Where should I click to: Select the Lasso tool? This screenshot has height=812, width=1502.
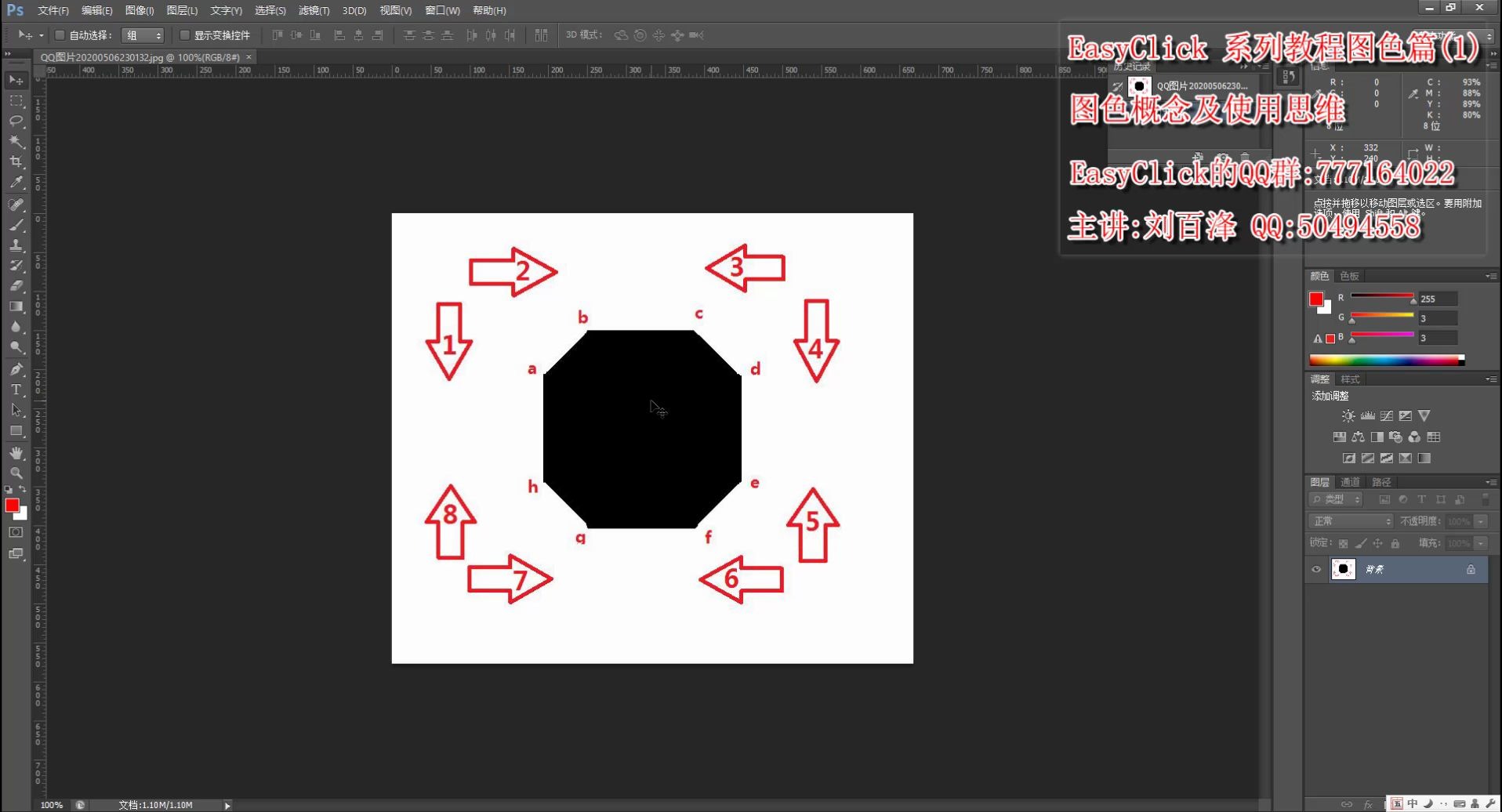tap(16, 121)
